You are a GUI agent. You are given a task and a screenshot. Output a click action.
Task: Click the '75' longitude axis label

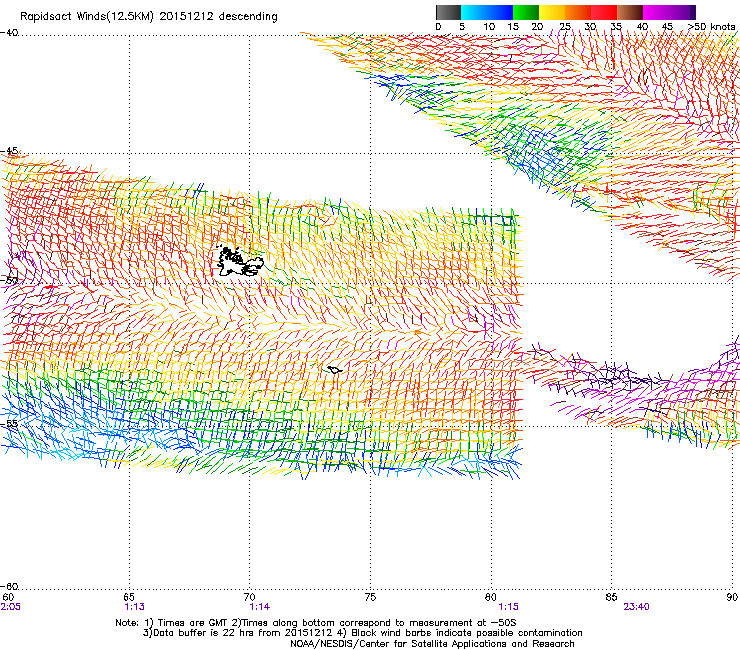[x=370, y=597]
